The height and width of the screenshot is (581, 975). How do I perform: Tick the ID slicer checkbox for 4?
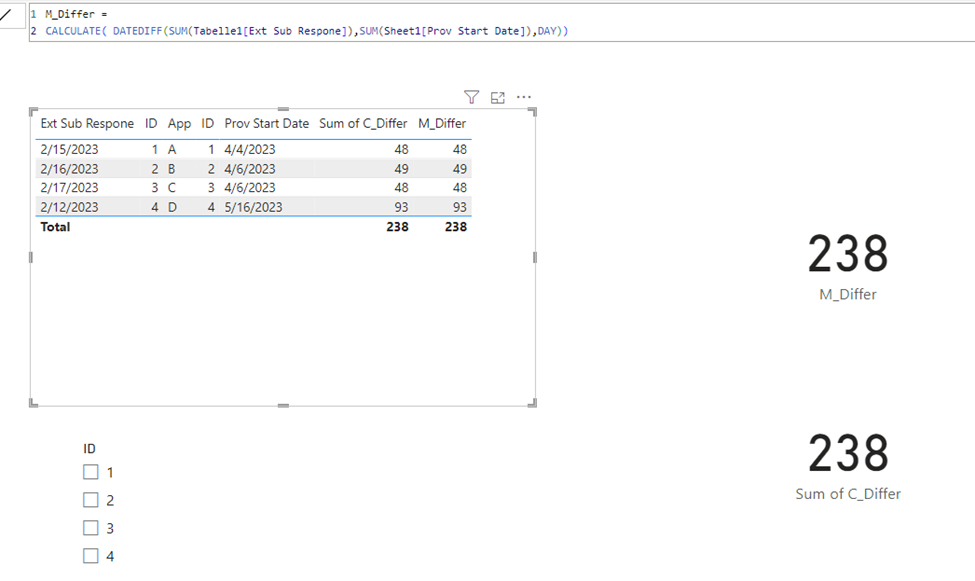91,556
